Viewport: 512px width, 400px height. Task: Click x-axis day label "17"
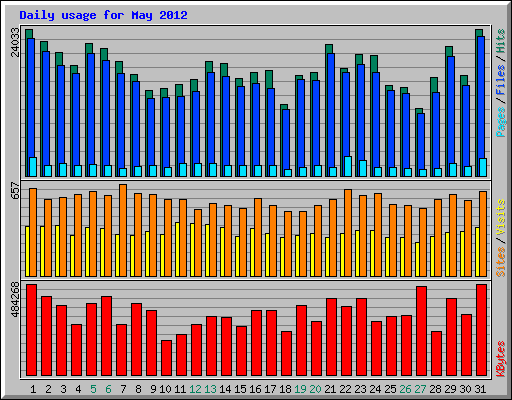coord(270,389)
